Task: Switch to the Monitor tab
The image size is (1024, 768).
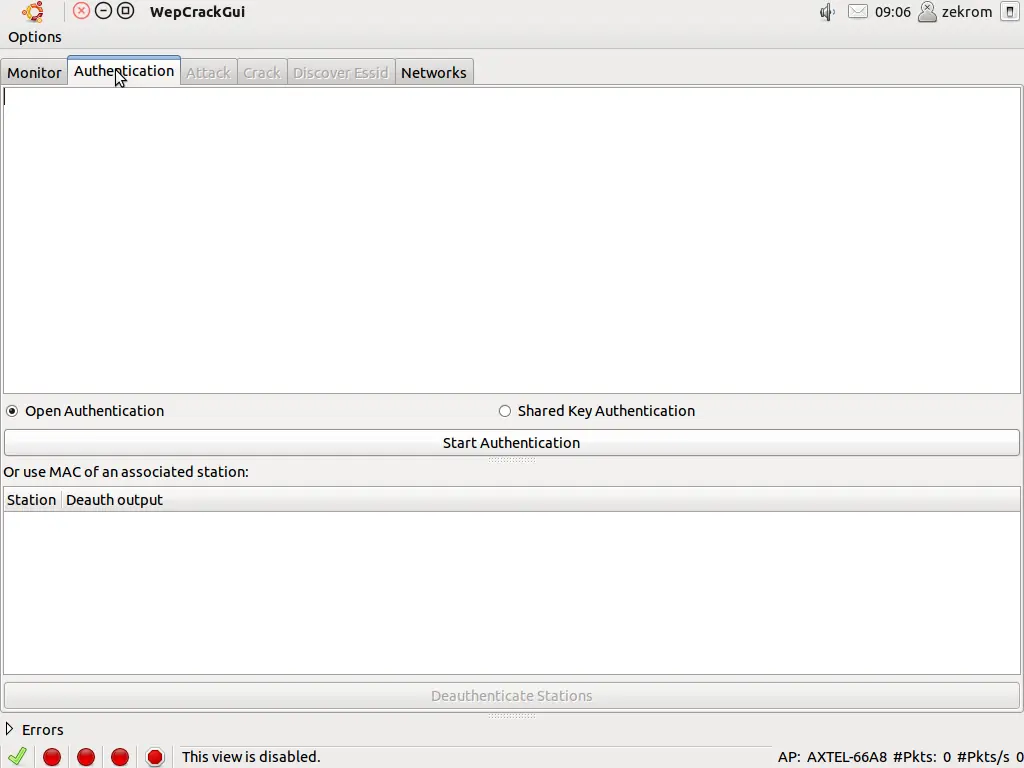Action: click(34, 72)
